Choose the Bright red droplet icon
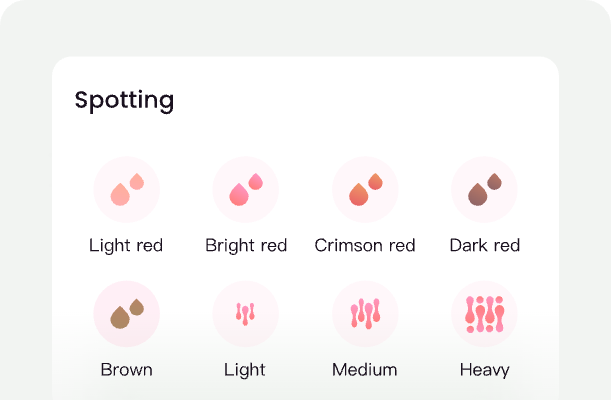 245,189
